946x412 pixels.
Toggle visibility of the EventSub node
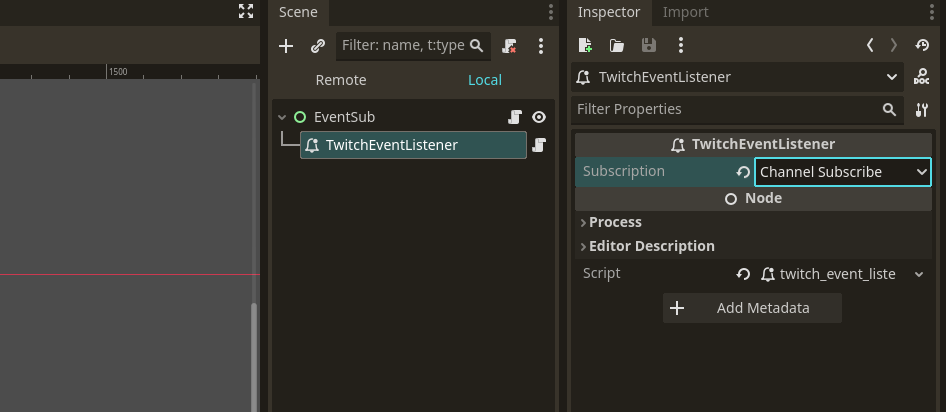pyautogui.click(x=539, y=117)
